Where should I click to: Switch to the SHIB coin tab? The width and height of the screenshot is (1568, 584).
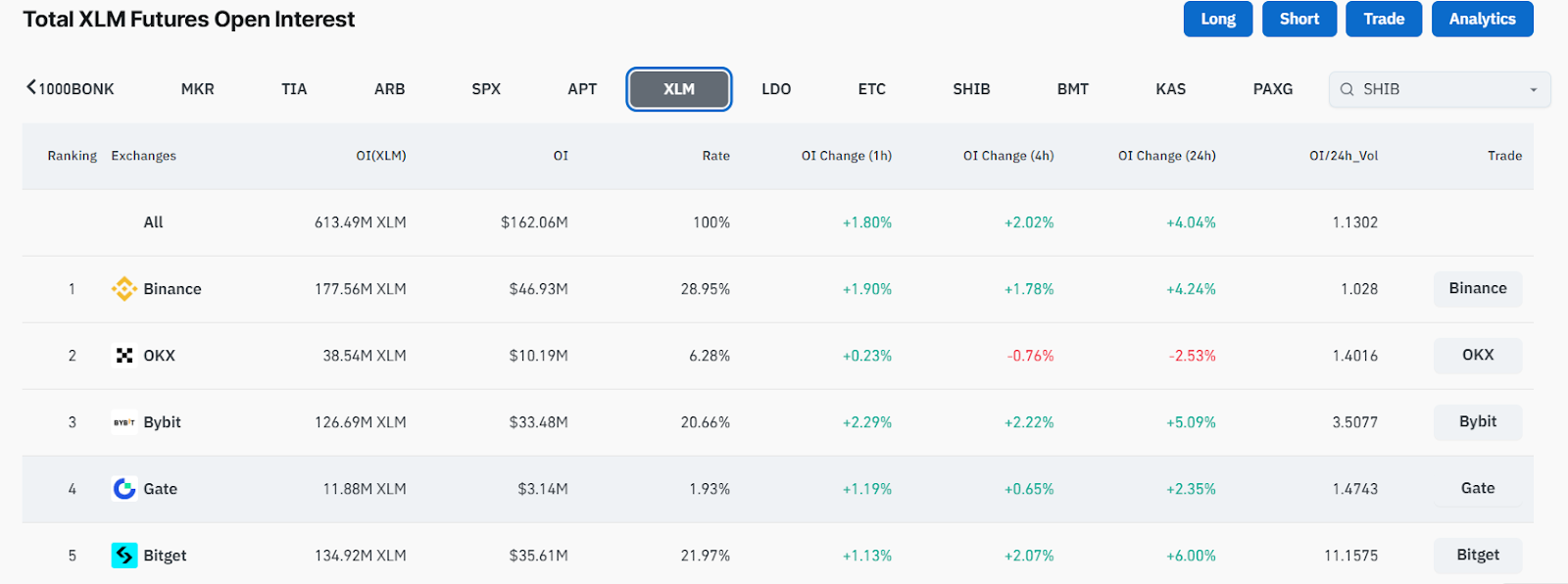pyautogui.click(x=971, y=89)
